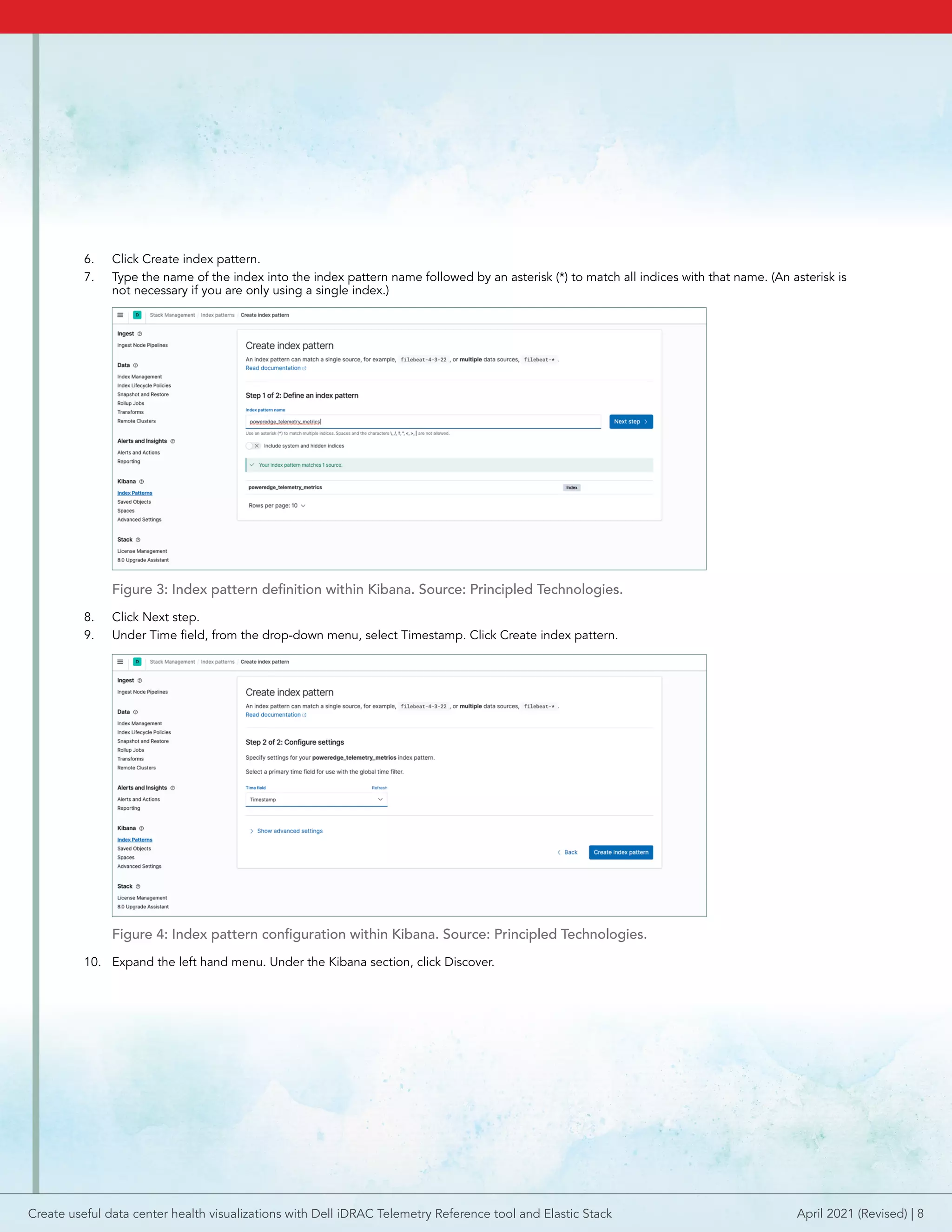The image size is (952, 1232).
Task: Expand Show advanced settings
Action: pos(286,831)
